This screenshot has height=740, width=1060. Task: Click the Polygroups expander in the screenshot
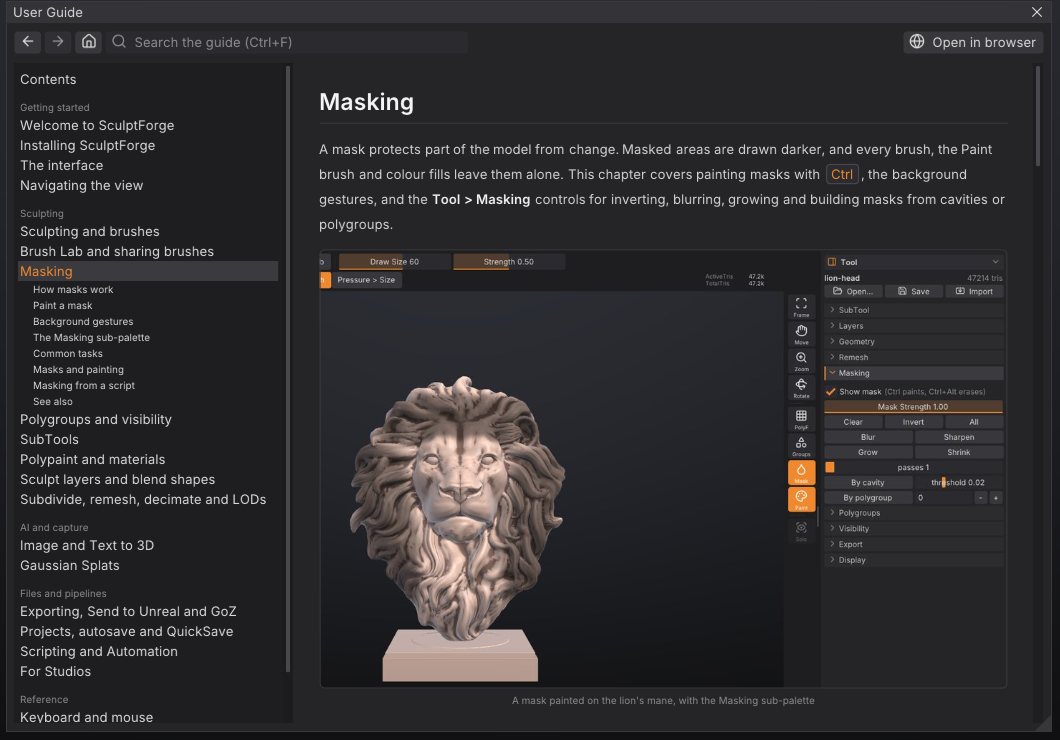click(913, 513)
